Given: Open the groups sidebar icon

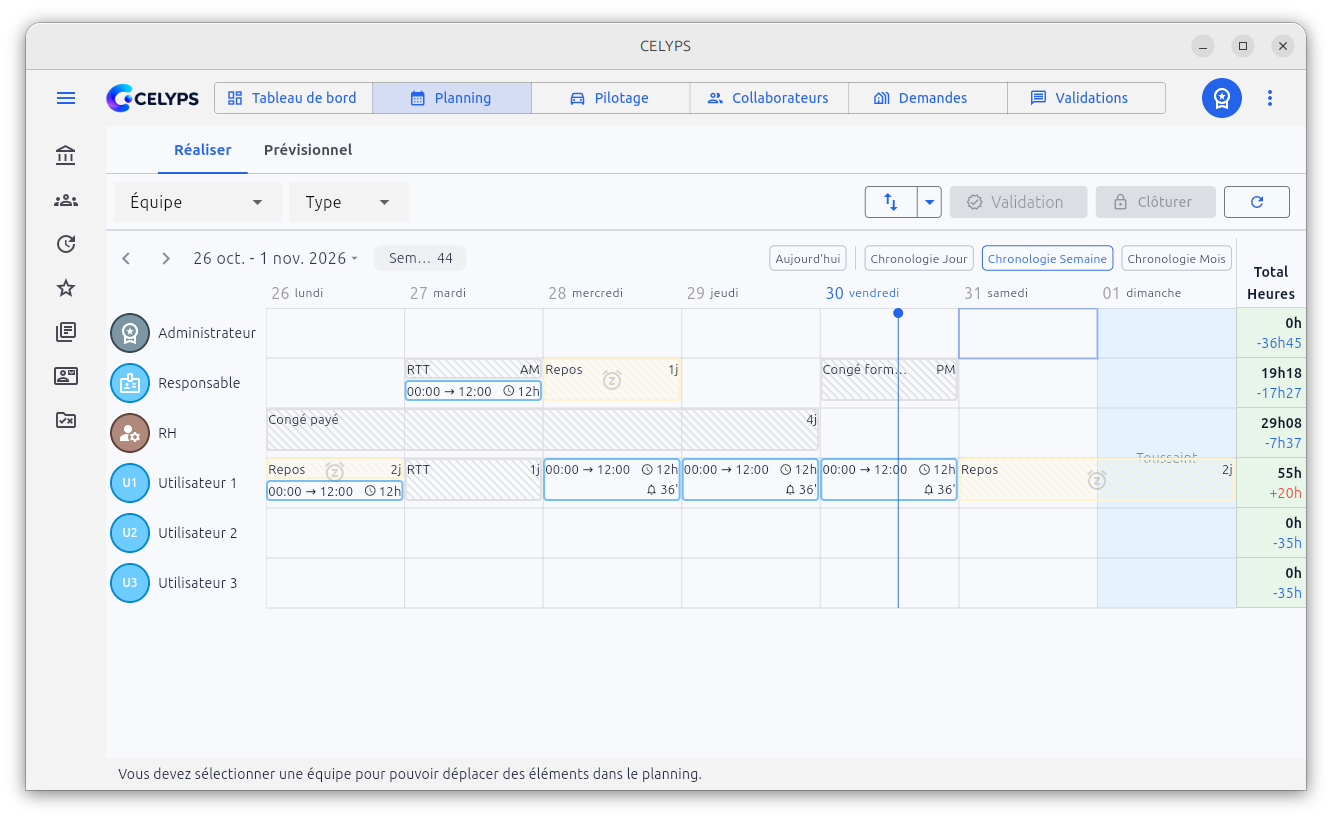Looking at the screenshot, I should (66, 200).
